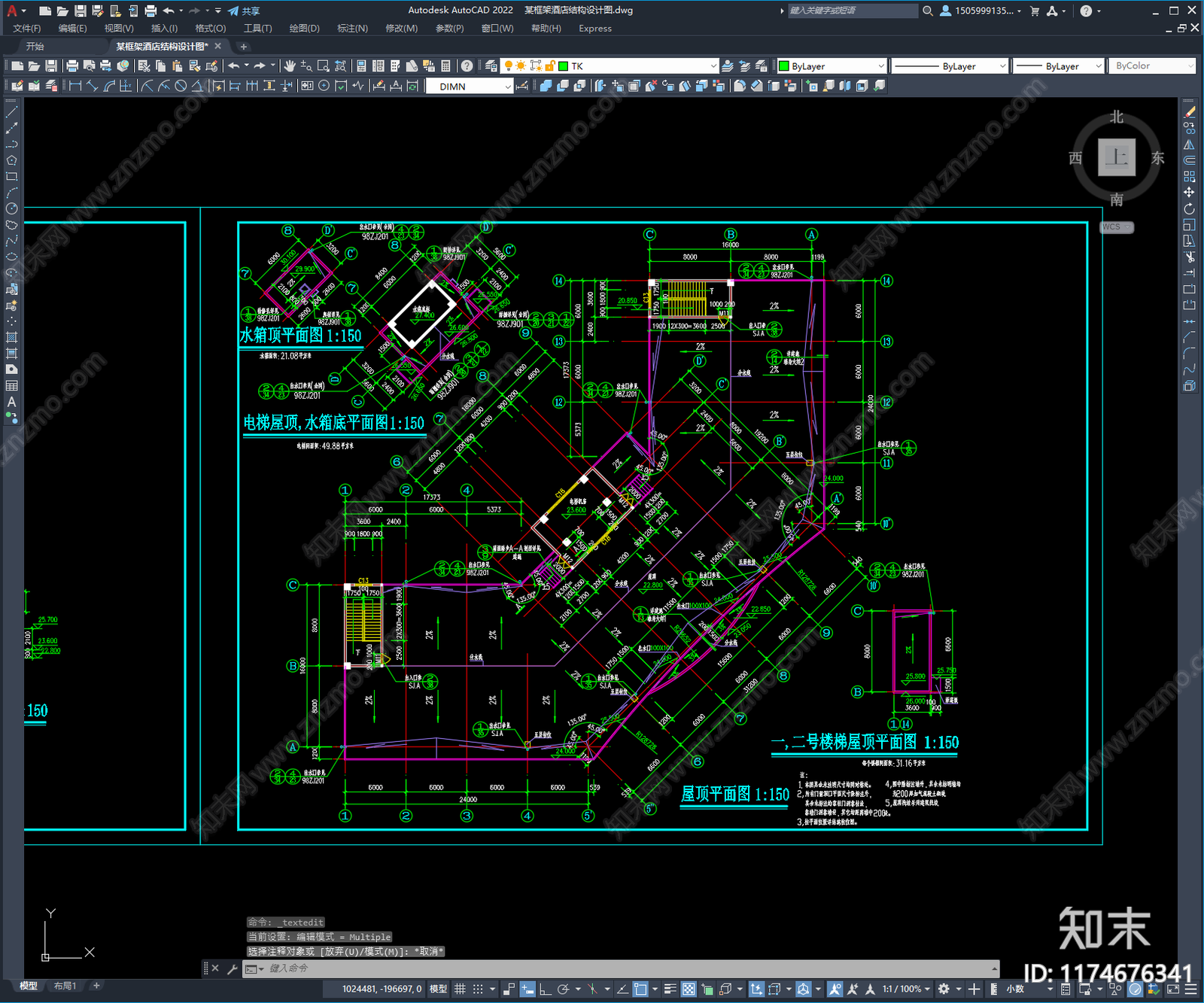Open the DIMN dimension style dropdown
Image resolution: width=1204 pixels, height=1003 pixels.
click(470, 87)
